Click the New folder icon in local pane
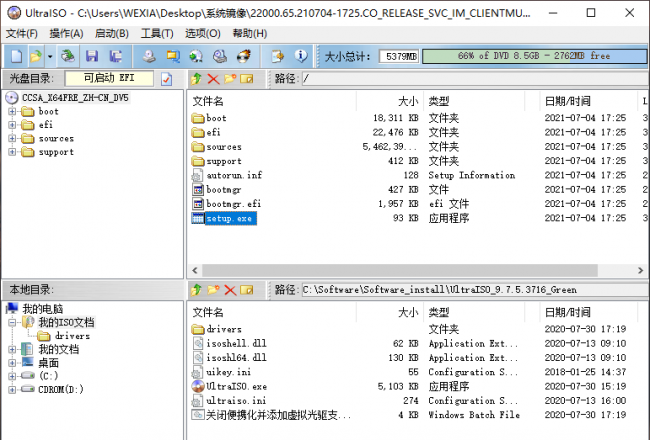Screen dimensions: 650x440 (x=213, y=289)
